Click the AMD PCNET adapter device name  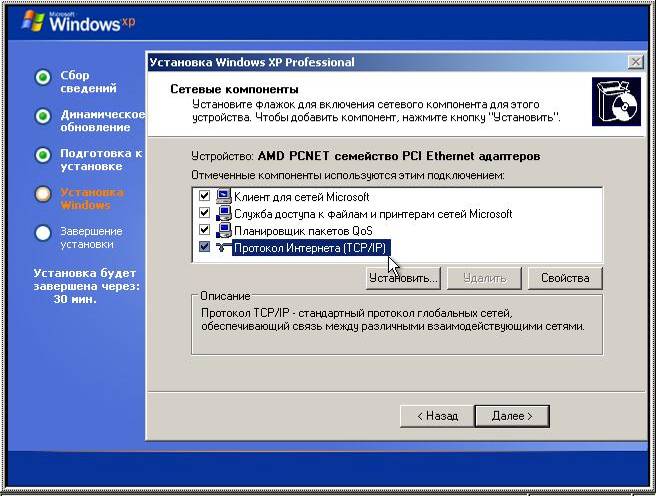[x=399, y=156]
